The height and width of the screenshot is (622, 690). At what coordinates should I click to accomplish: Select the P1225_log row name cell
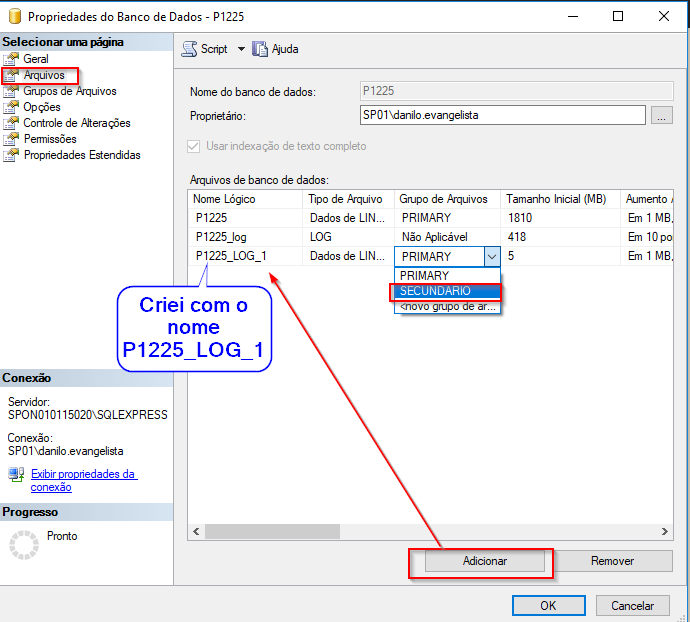coord(245,237)
